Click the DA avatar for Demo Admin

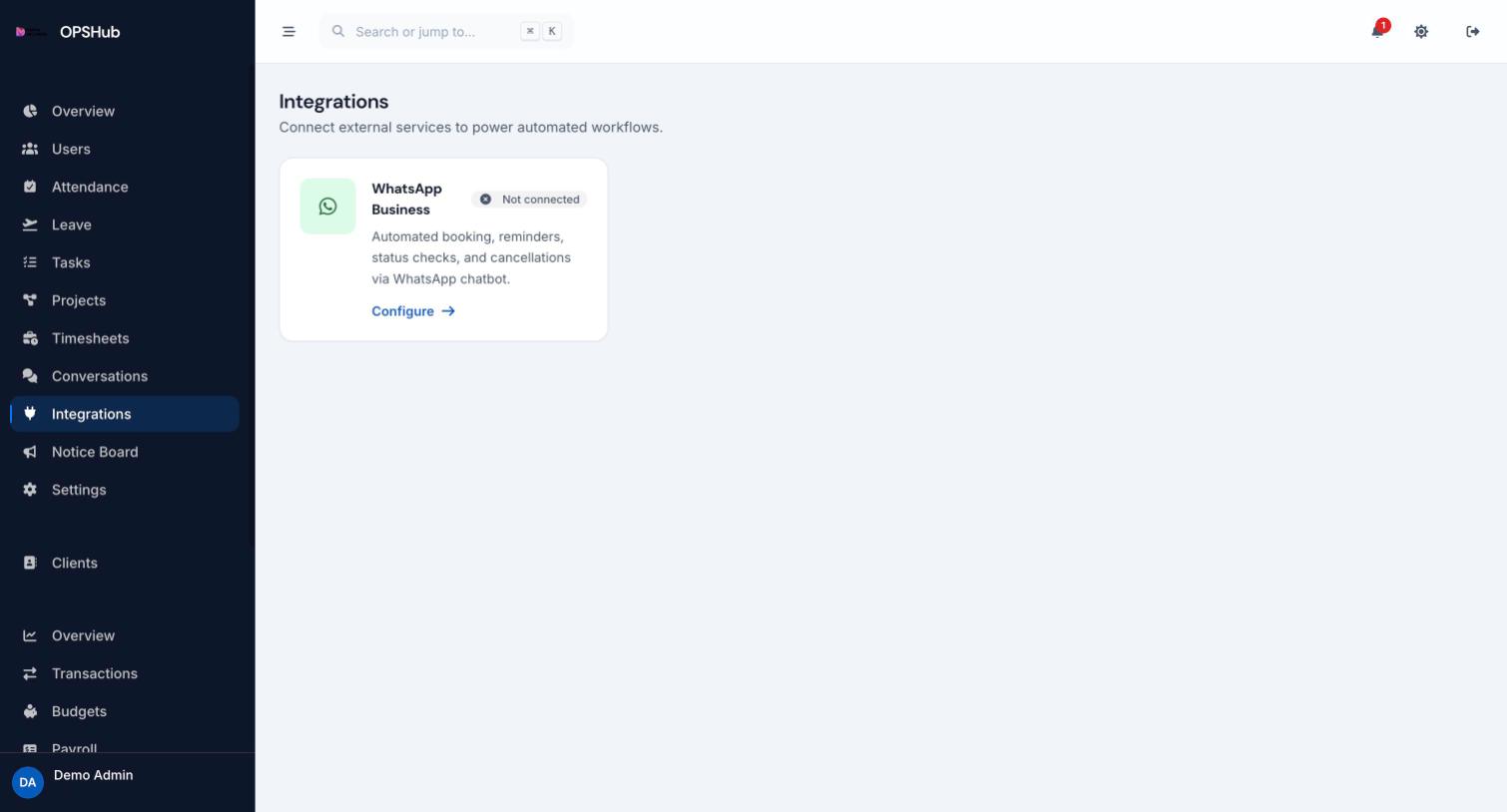[28, 782]
